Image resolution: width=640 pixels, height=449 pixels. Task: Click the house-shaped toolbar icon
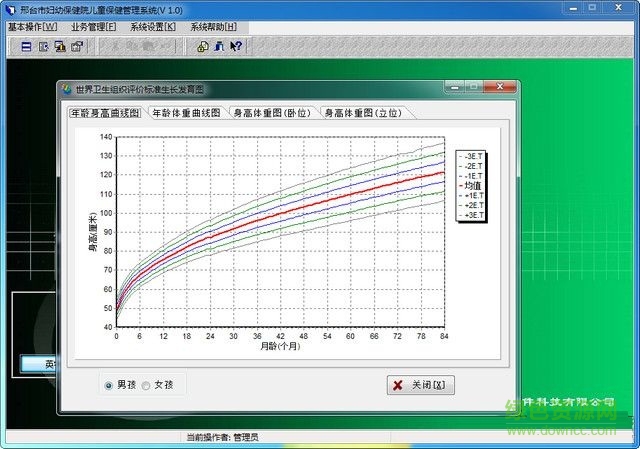point(77,47)
